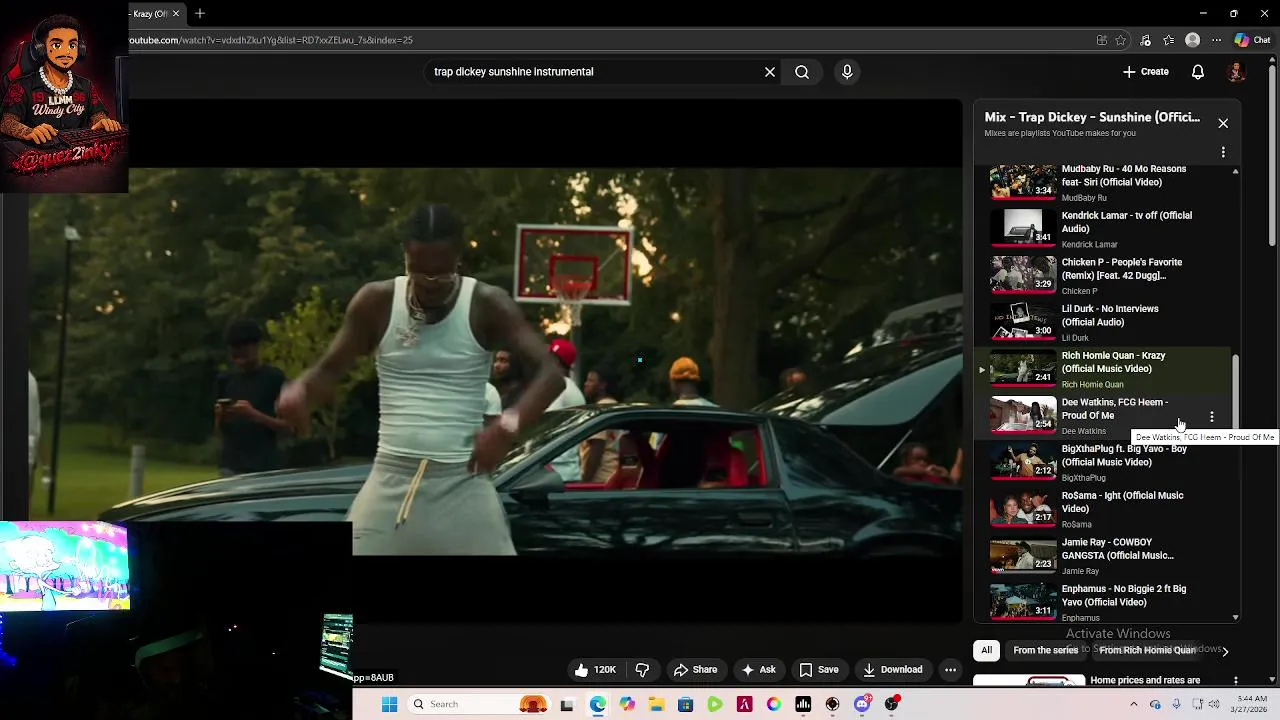Play Ro$ama Ight official music video
Image resolution: width=1280 pixels, height=720 pixels.
(1105, 509)
